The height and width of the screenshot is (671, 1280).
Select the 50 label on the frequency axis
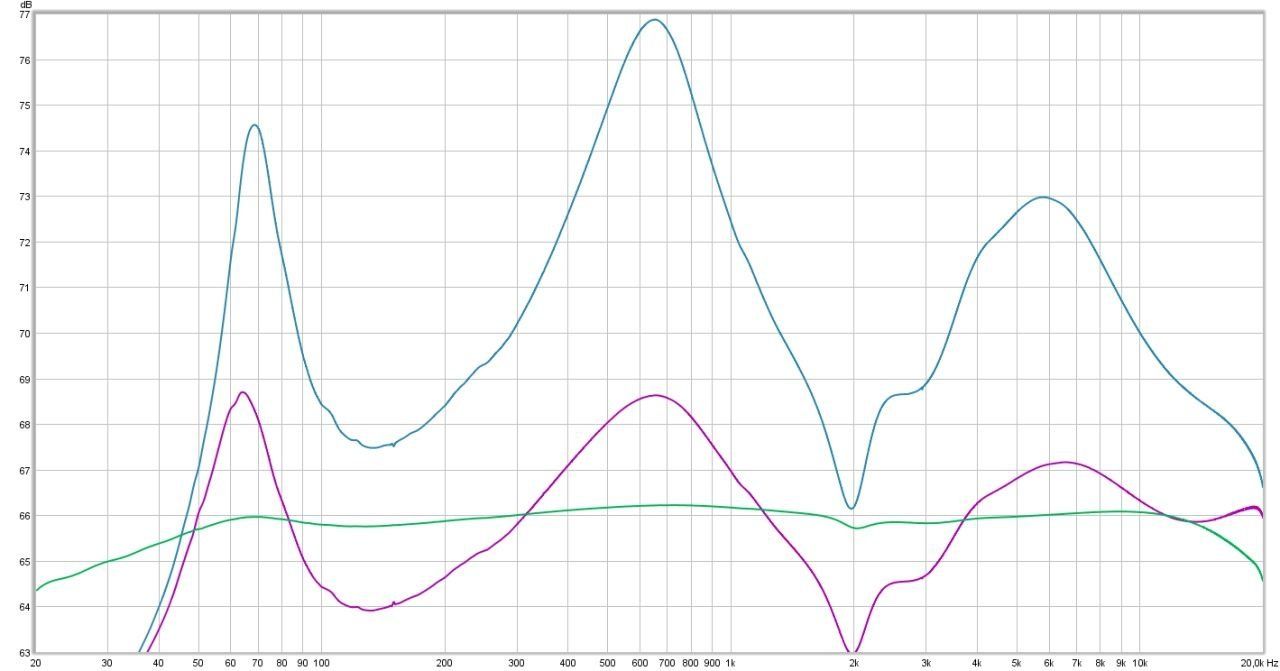198,663
